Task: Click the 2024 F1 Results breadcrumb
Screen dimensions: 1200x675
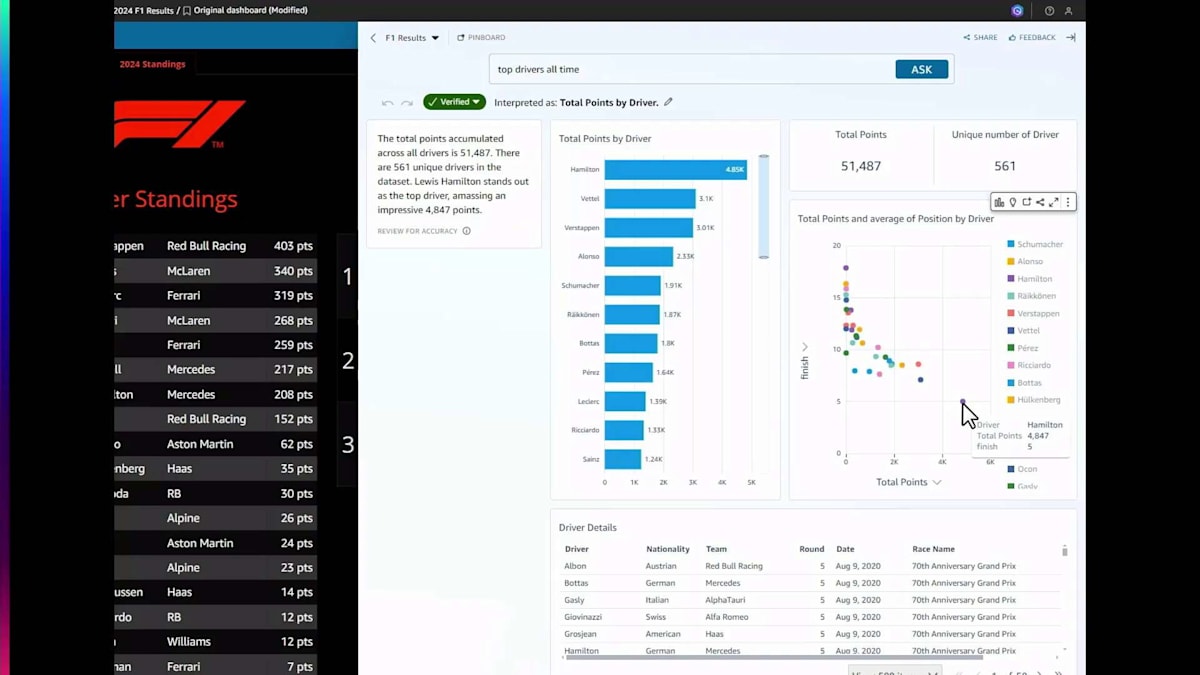Action: coord(144,11)
